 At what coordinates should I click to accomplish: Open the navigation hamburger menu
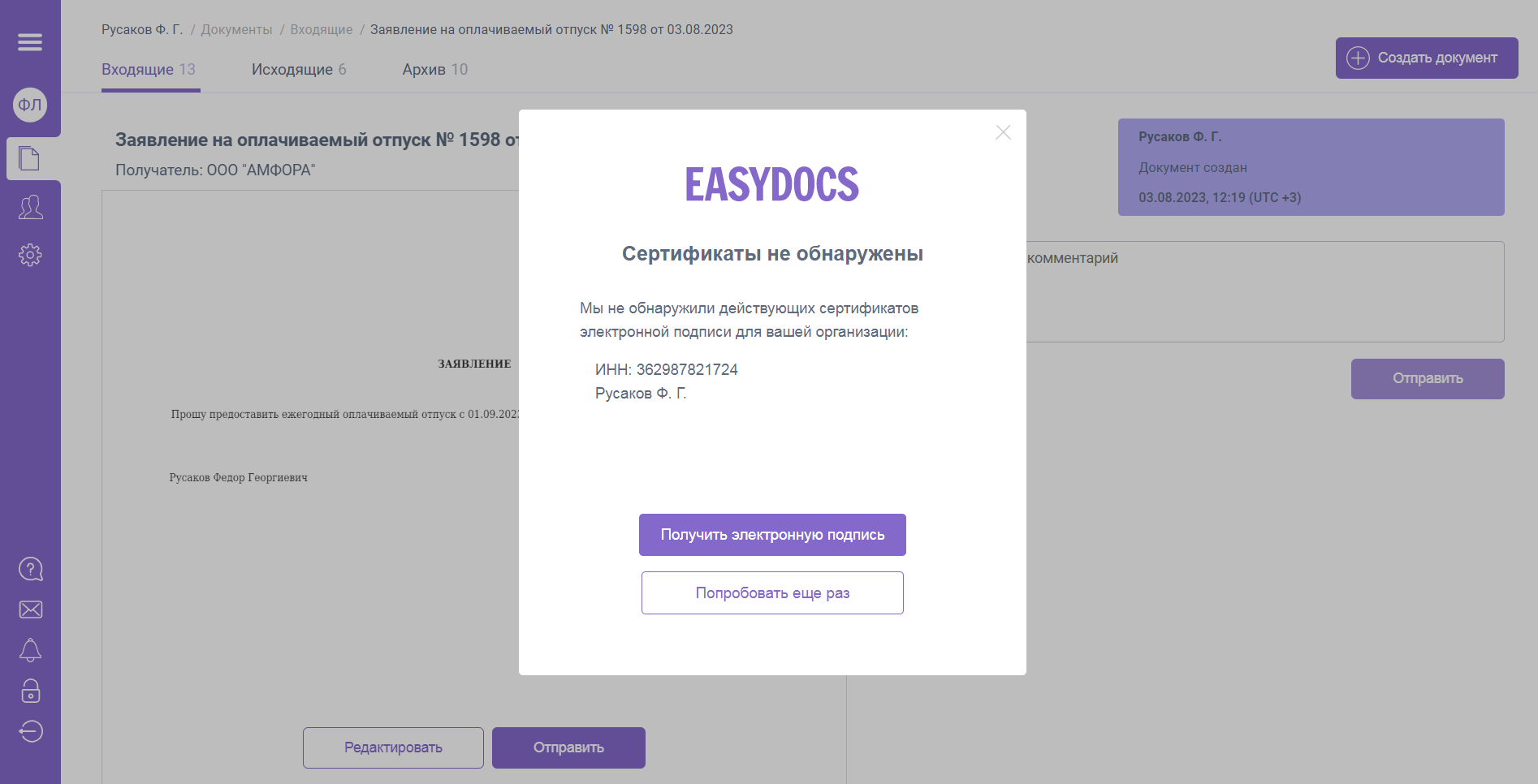[x=30, y=41]
